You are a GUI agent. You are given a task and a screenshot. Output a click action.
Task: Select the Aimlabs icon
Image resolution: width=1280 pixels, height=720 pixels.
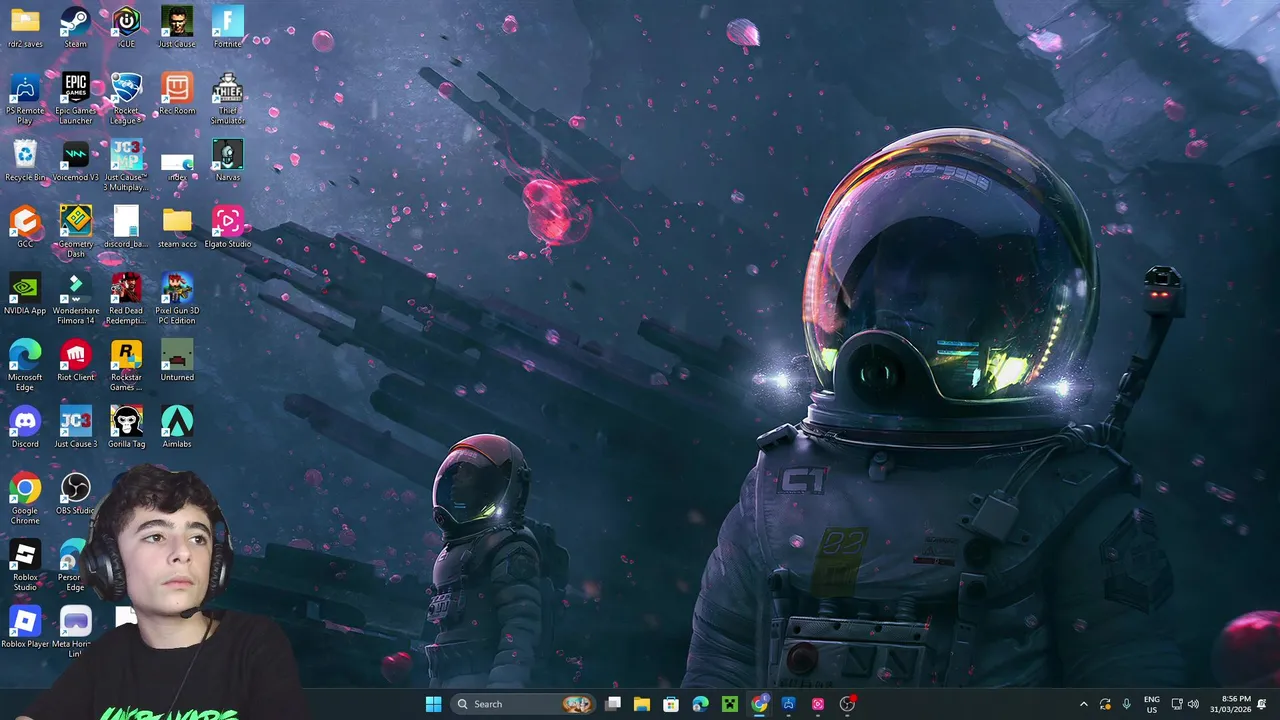pos(177,427)
